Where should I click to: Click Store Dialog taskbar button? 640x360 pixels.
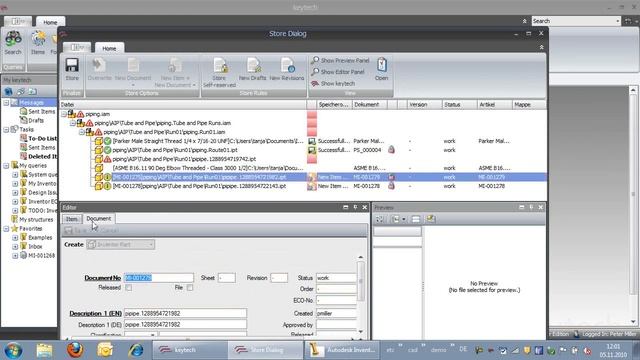(x=266, y=350)
